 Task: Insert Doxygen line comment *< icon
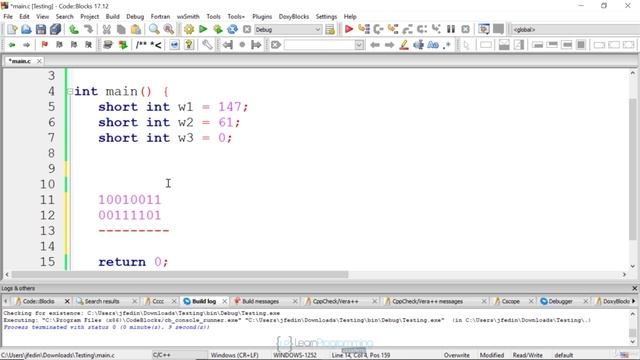[x=156, y=45]
